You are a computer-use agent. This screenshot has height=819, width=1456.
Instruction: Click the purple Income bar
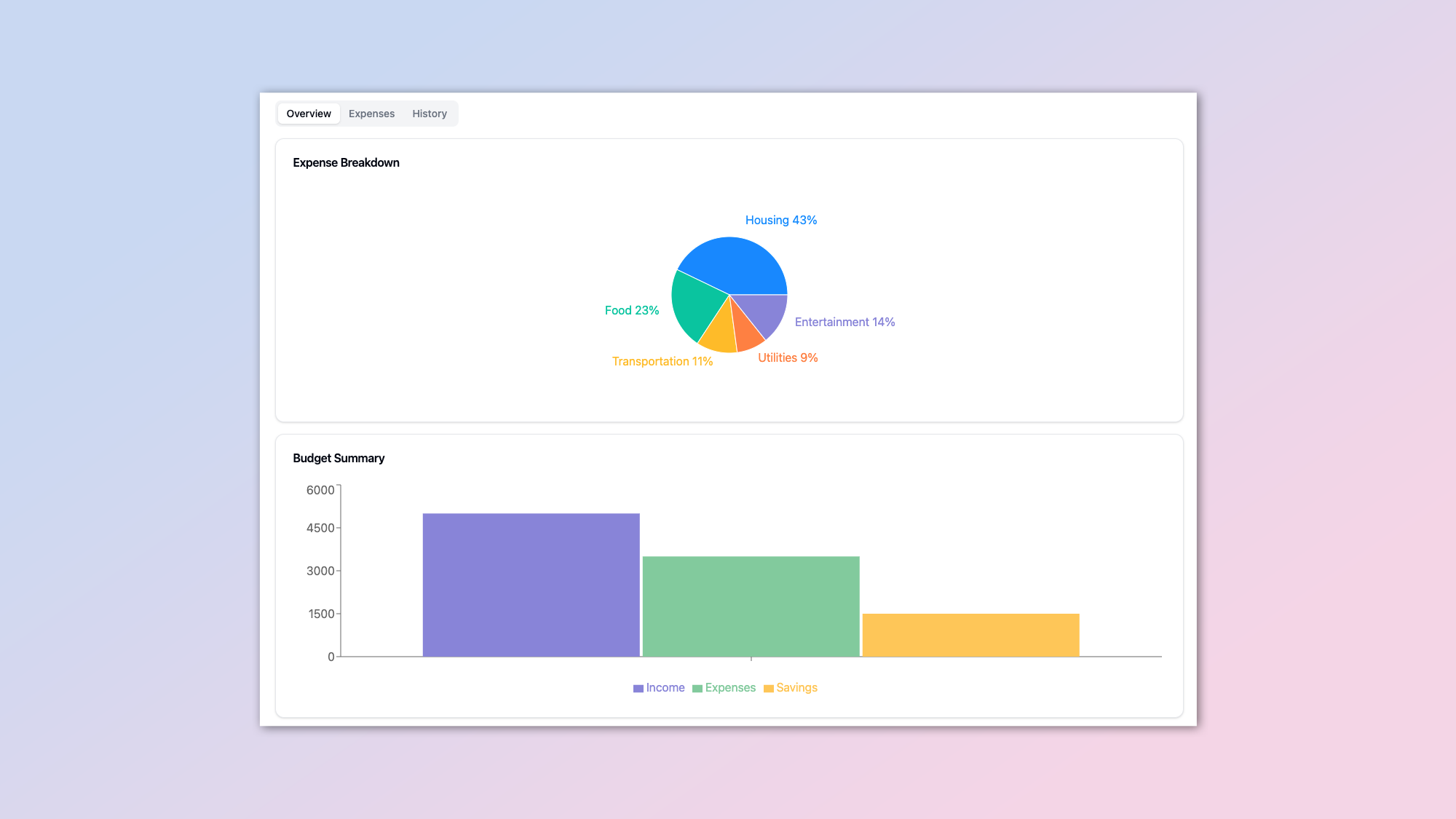click(x=531, y=585)
